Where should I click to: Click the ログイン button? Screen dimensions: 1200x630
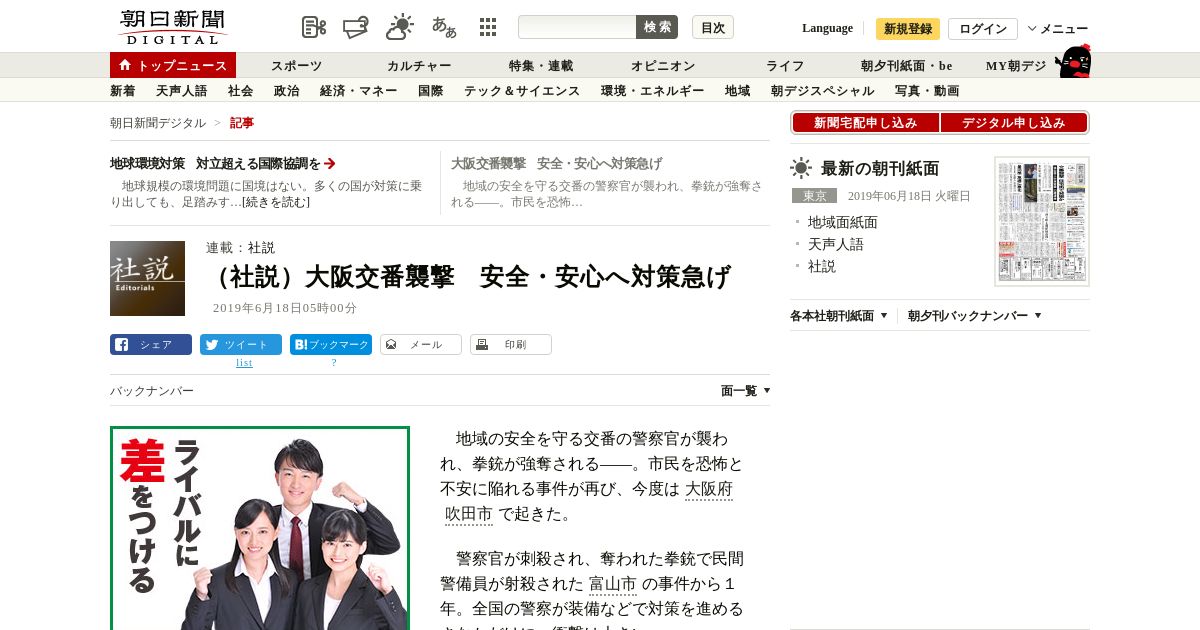983,29
